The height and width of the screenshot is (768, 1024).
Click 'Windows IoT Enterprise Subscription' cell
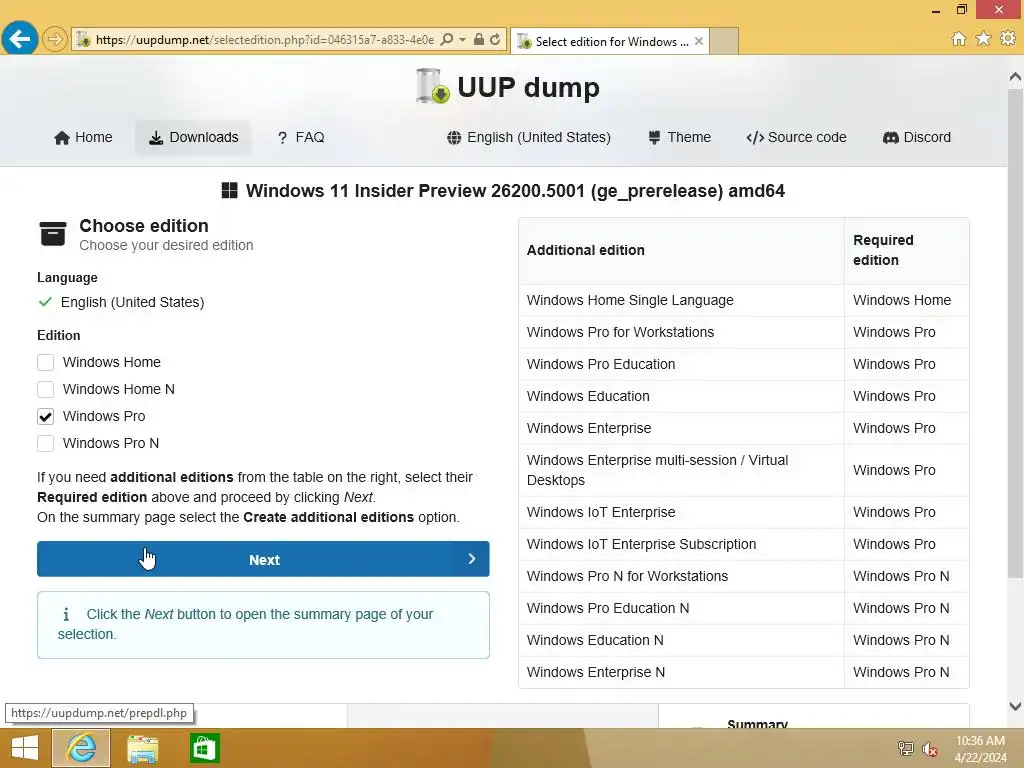(x=681, y=544)
